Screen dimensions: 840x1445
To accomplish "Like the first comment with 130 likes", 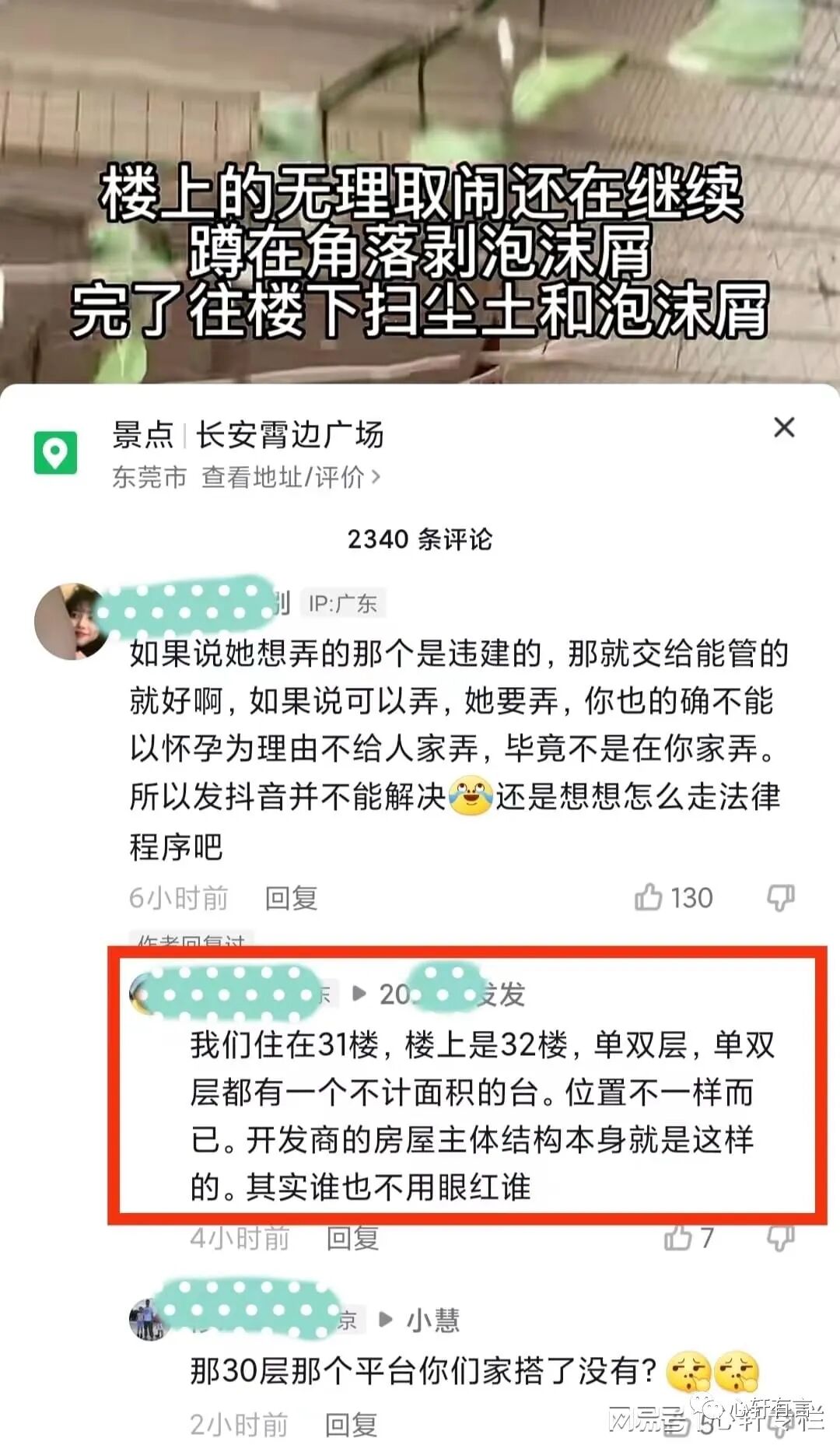I will 647,897.
